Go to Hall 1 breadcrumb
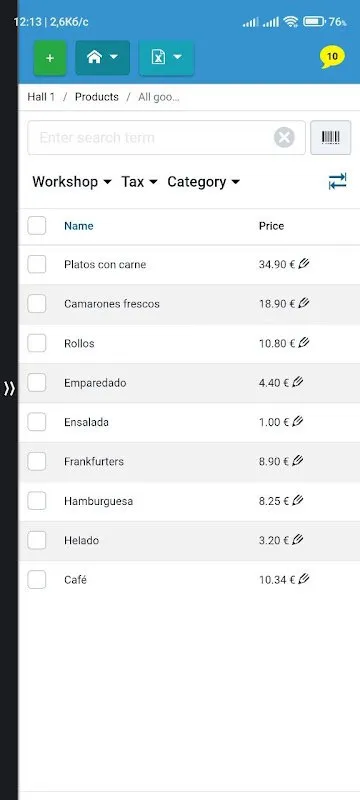360x800 pixels. click(x=41, y=97)
